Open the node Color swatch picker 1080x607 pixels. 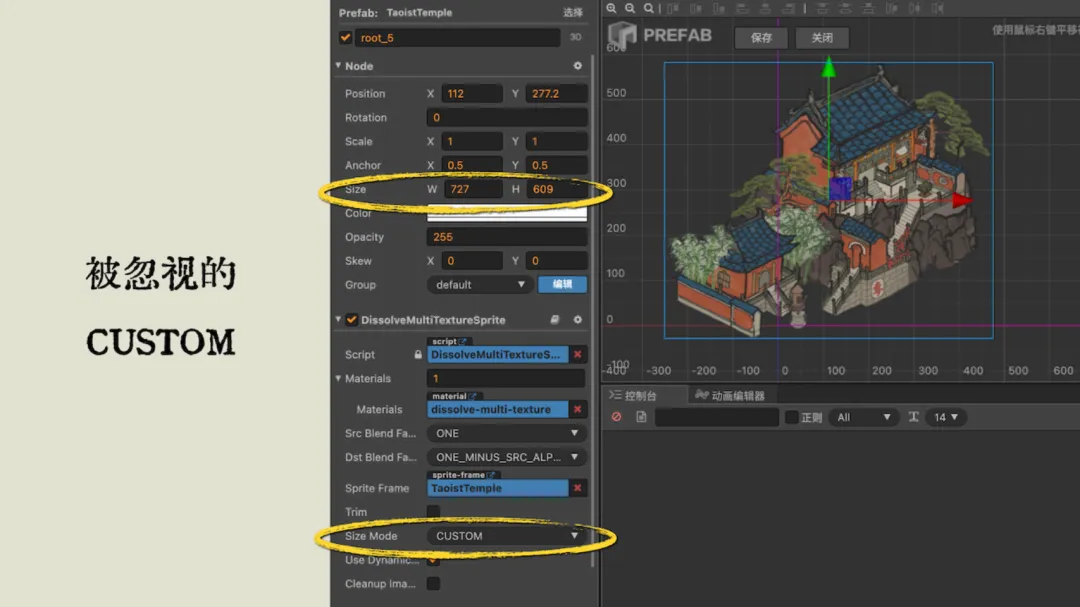click(x=506, y=213)
